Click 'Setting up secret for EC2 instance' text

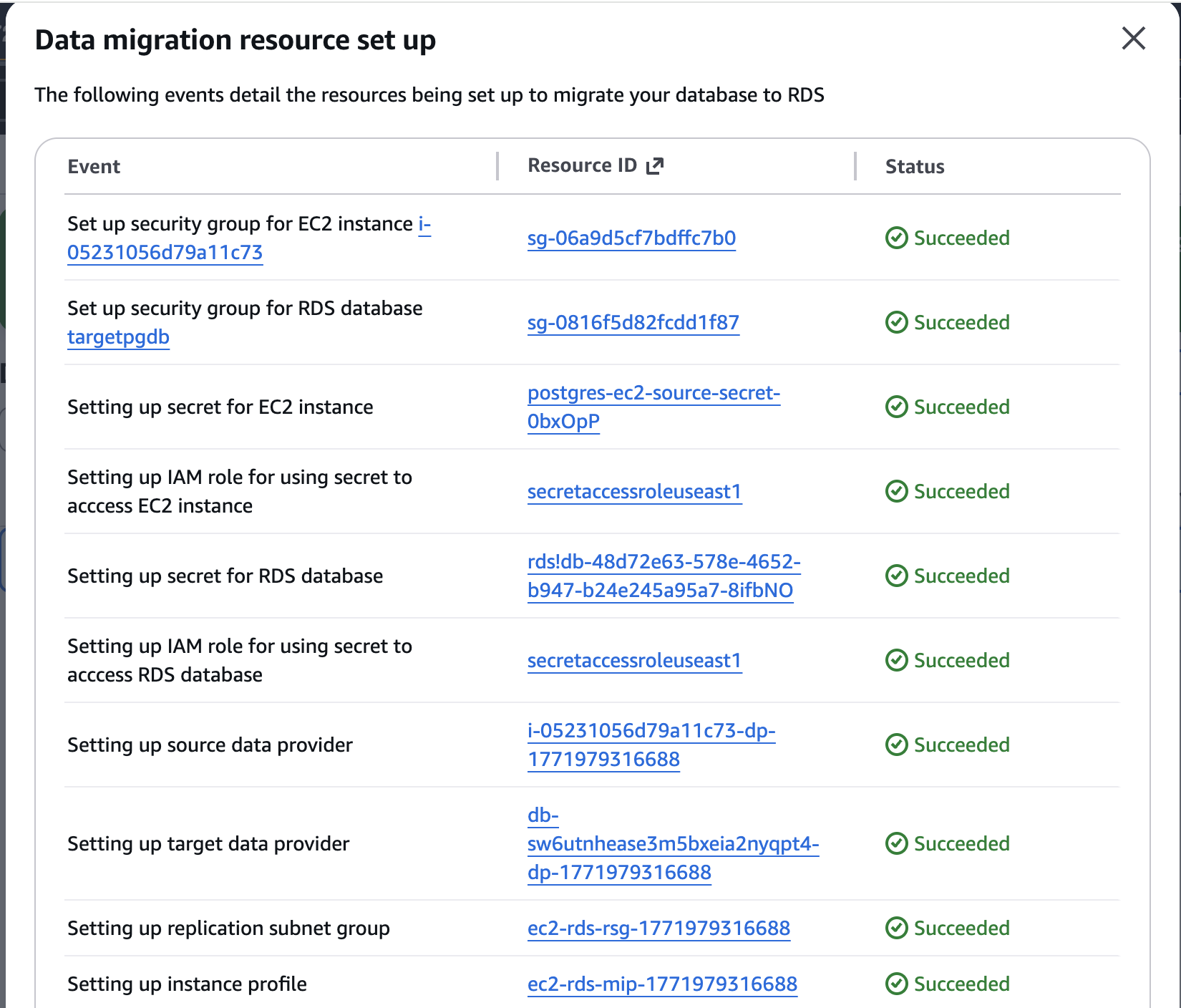[x=220, y=407]
